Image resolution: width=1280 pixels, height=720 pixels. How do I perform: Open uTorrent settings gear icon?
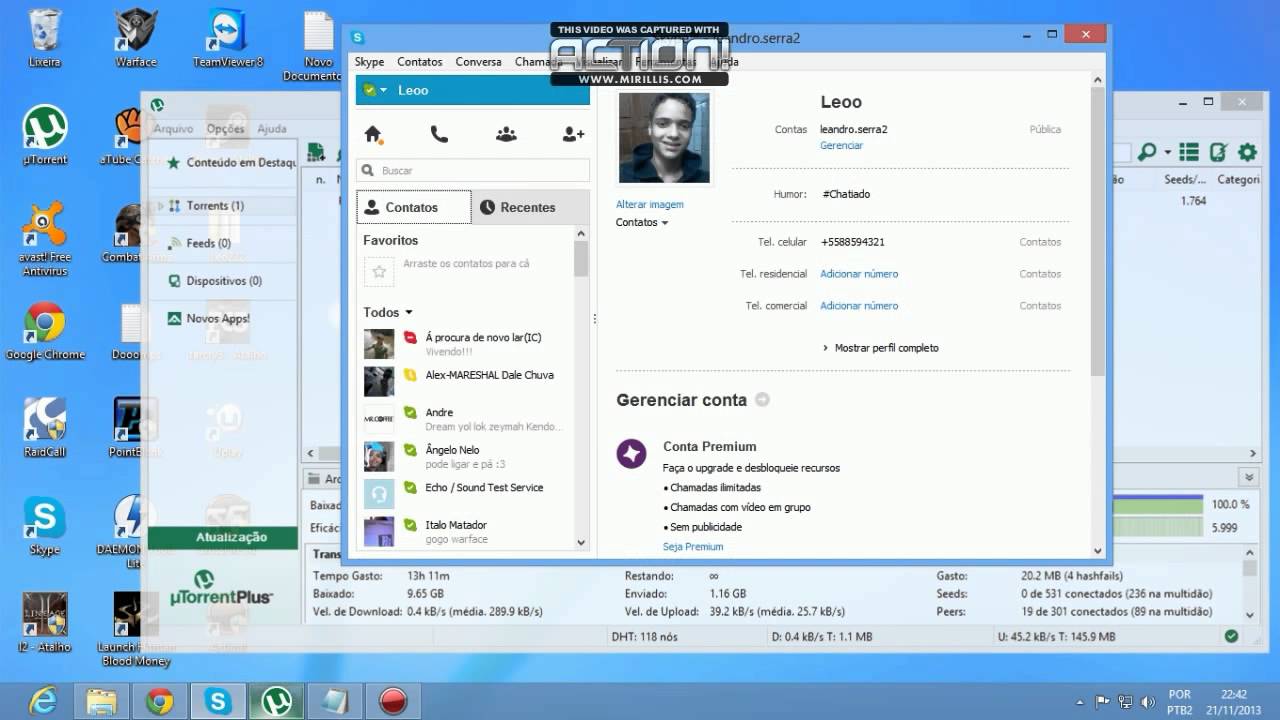(1247, 152)
